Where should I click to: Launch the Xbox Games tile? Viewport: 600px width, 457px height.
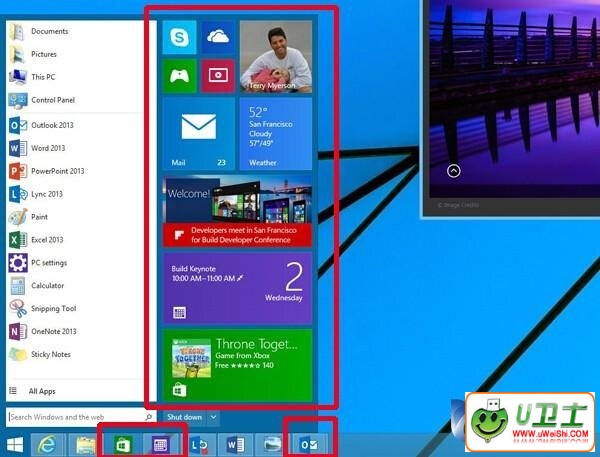tap(179, 76)
